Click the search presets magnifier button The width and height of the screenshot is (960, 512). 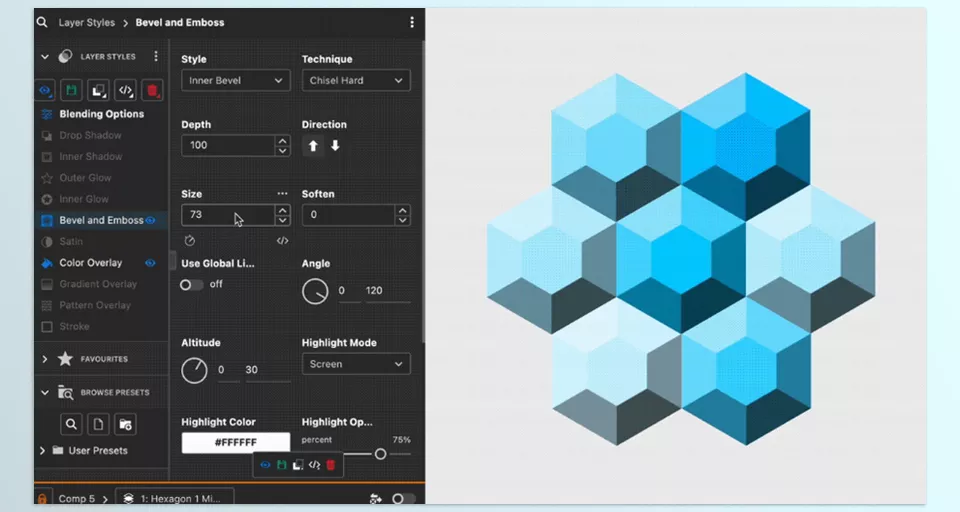pos(71,424)
